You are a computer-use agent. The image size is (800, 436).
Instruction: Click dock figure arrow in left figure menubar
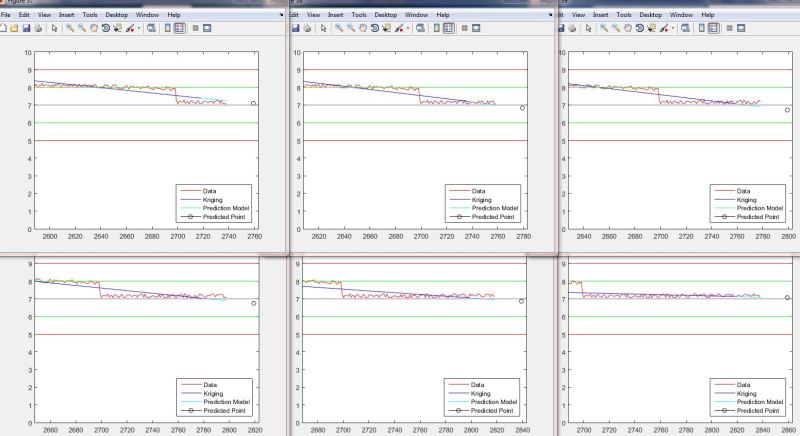click(x=282, y=15)
